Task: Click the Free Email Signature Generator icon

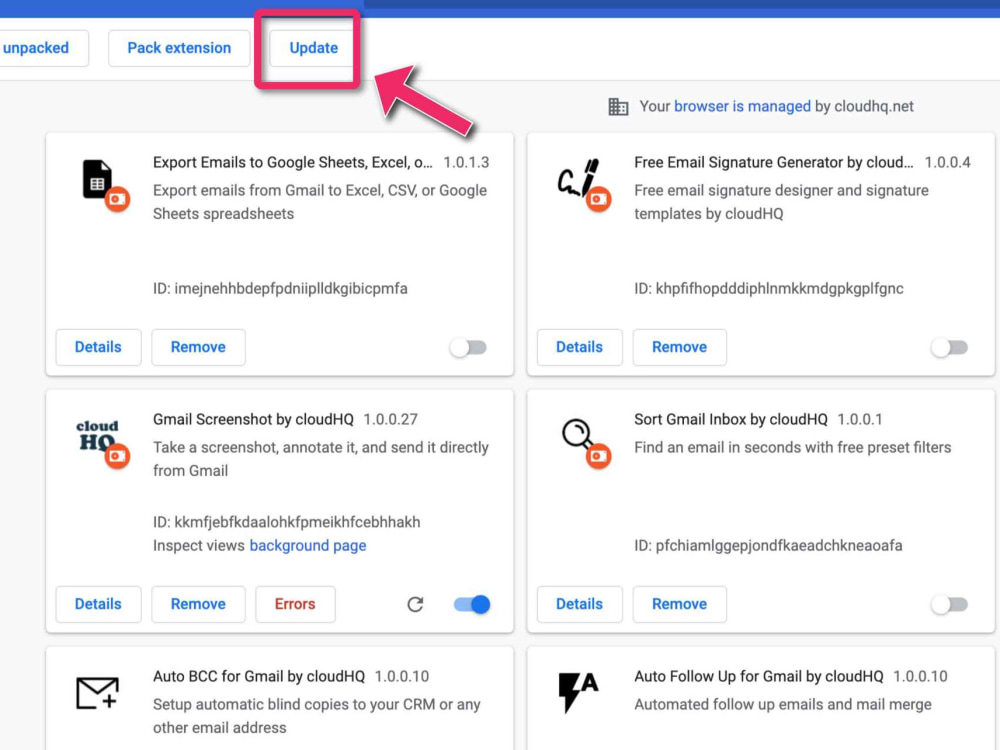Action: [585, 184]
